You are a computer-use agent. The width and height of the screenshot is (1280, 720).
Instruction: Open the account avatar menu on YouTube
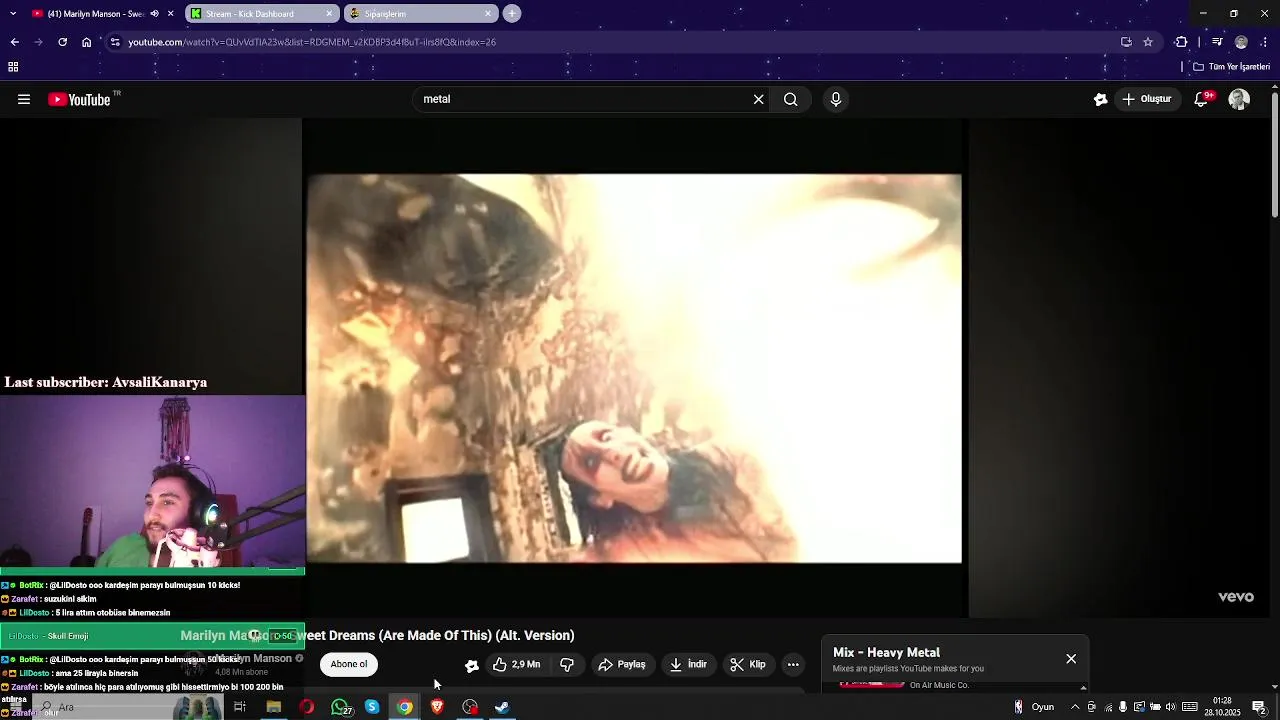tap(1239, 99)
